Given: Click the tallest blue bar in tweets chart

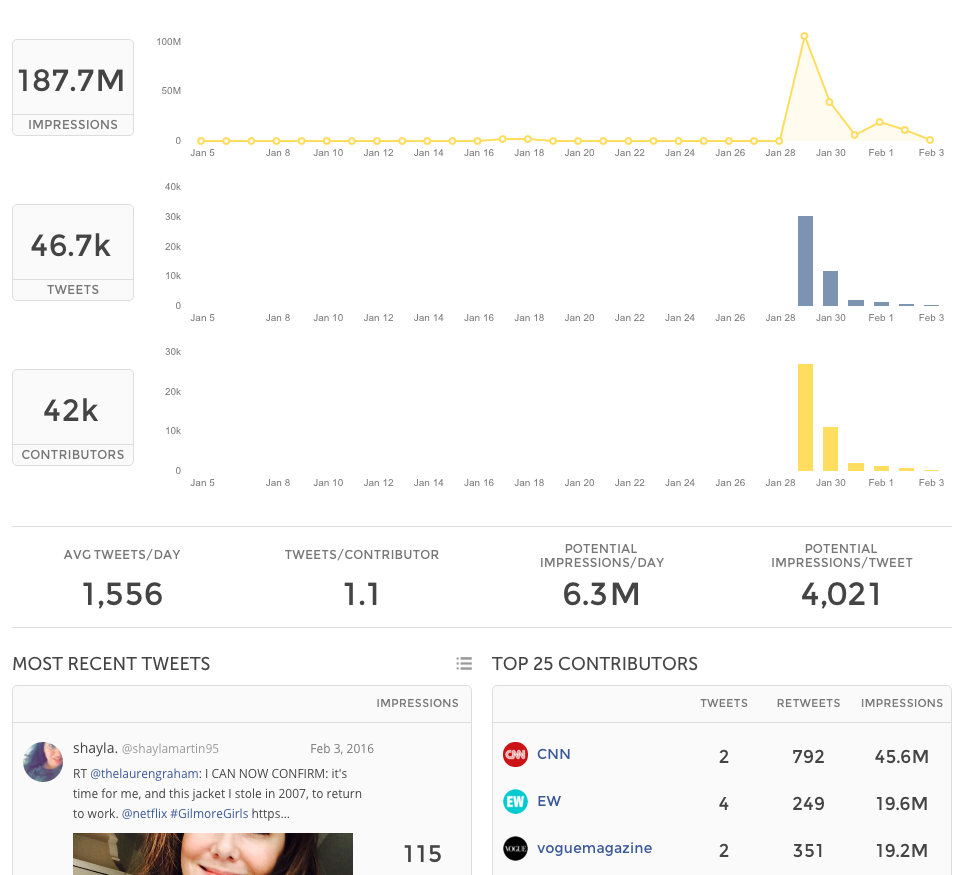Looking at the screenshot, I should point(805,261).
